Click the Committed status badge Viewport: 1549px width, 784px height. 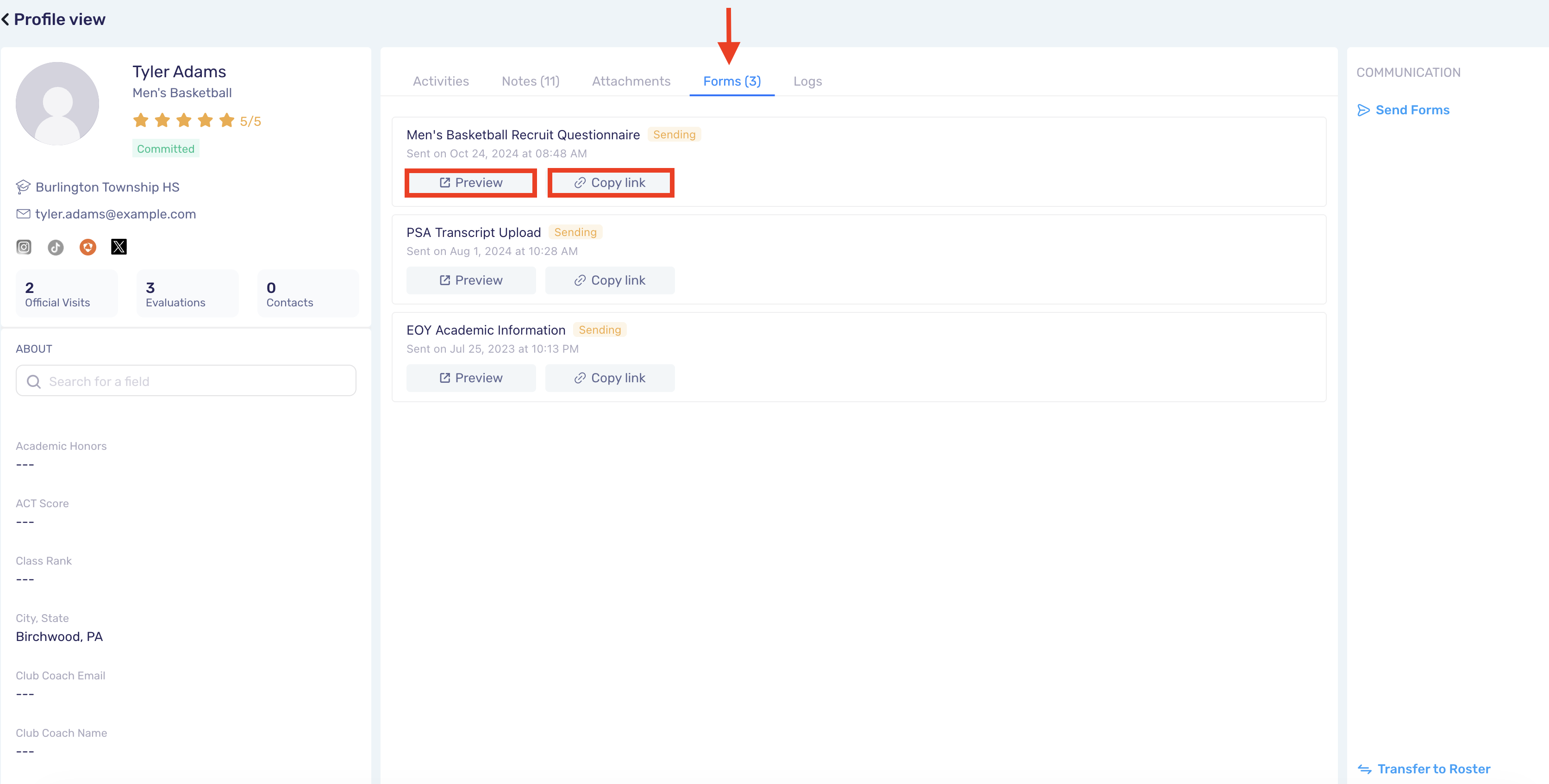click(165, 149)
